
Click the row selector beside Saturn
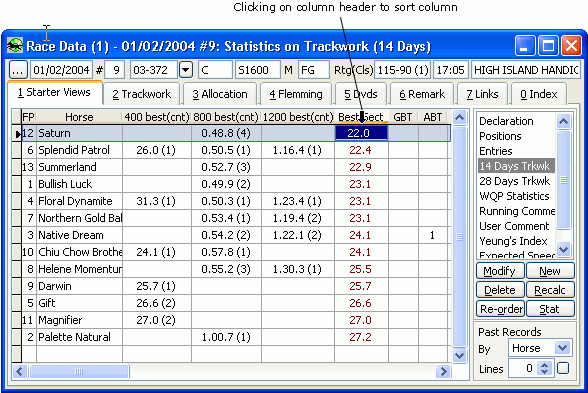(x=16, y=134)
